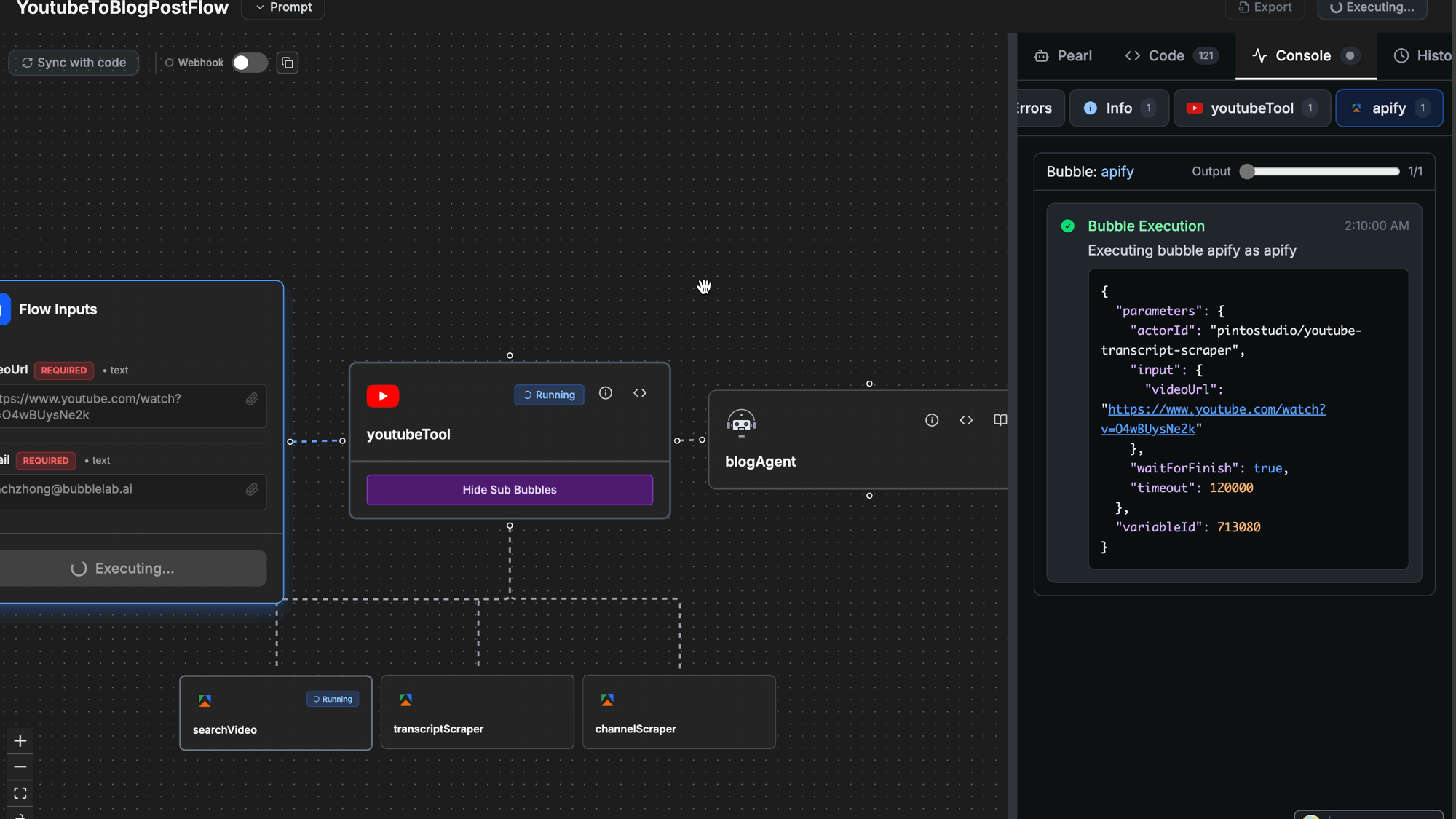Click blogAgent node info icon
The width and height of the screenshot is (1456, 819).
coord(932,421)
